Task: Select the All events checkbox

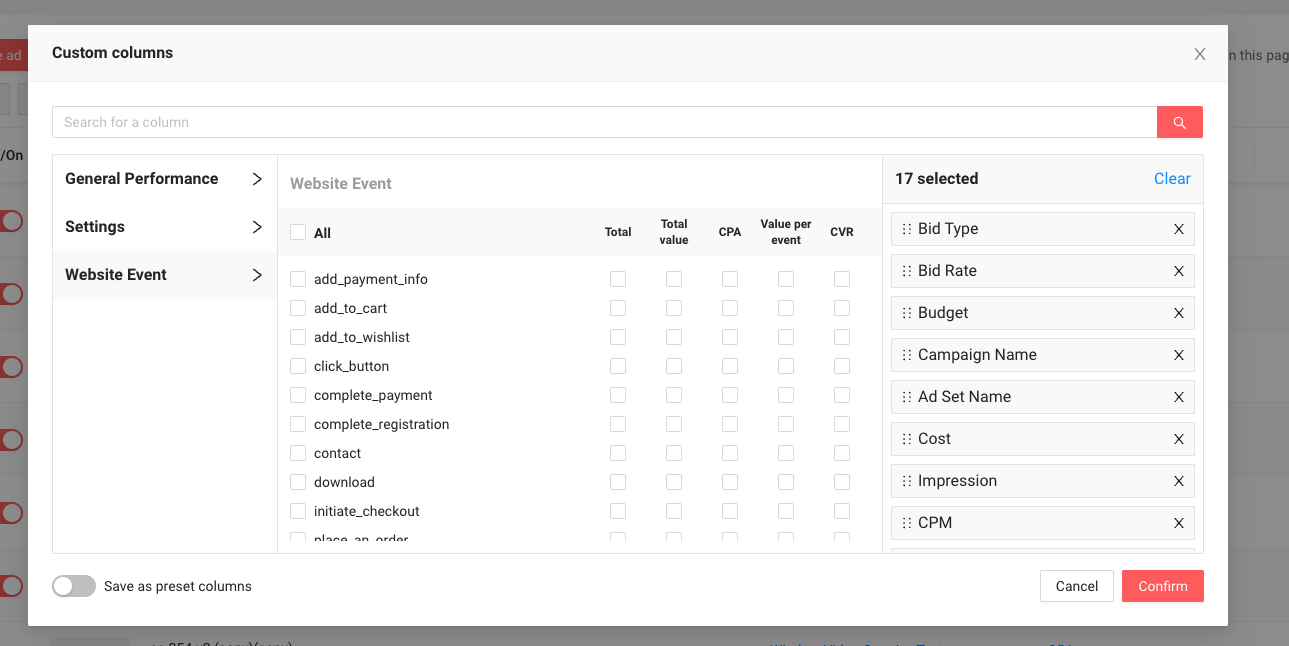Action: 298,232
